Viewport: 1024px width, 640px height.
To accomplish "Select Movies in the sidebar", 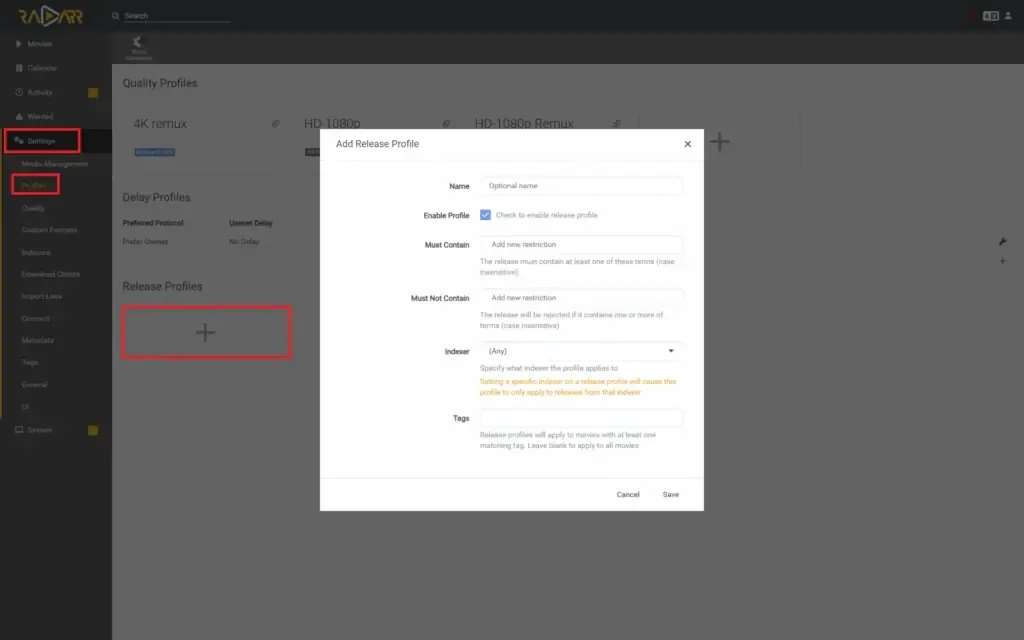I will click(40, 44).
